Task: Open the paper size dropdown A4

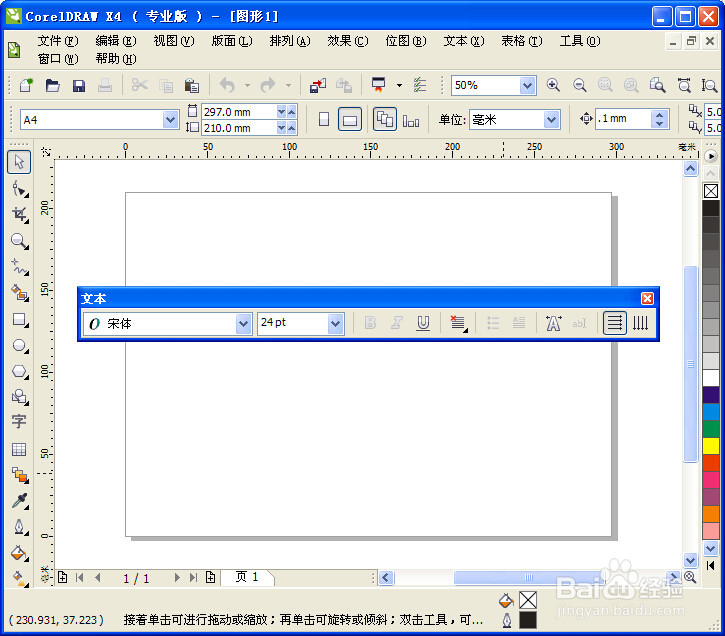Action: (x=171, y=120)
